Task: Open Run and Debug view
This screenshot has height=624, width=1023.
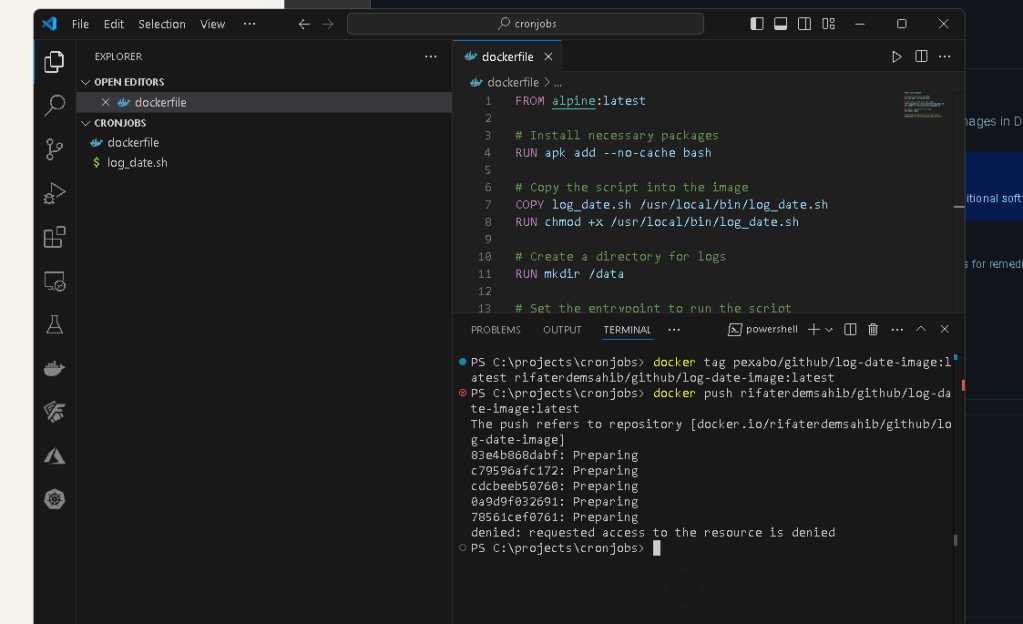Action: 54,193
